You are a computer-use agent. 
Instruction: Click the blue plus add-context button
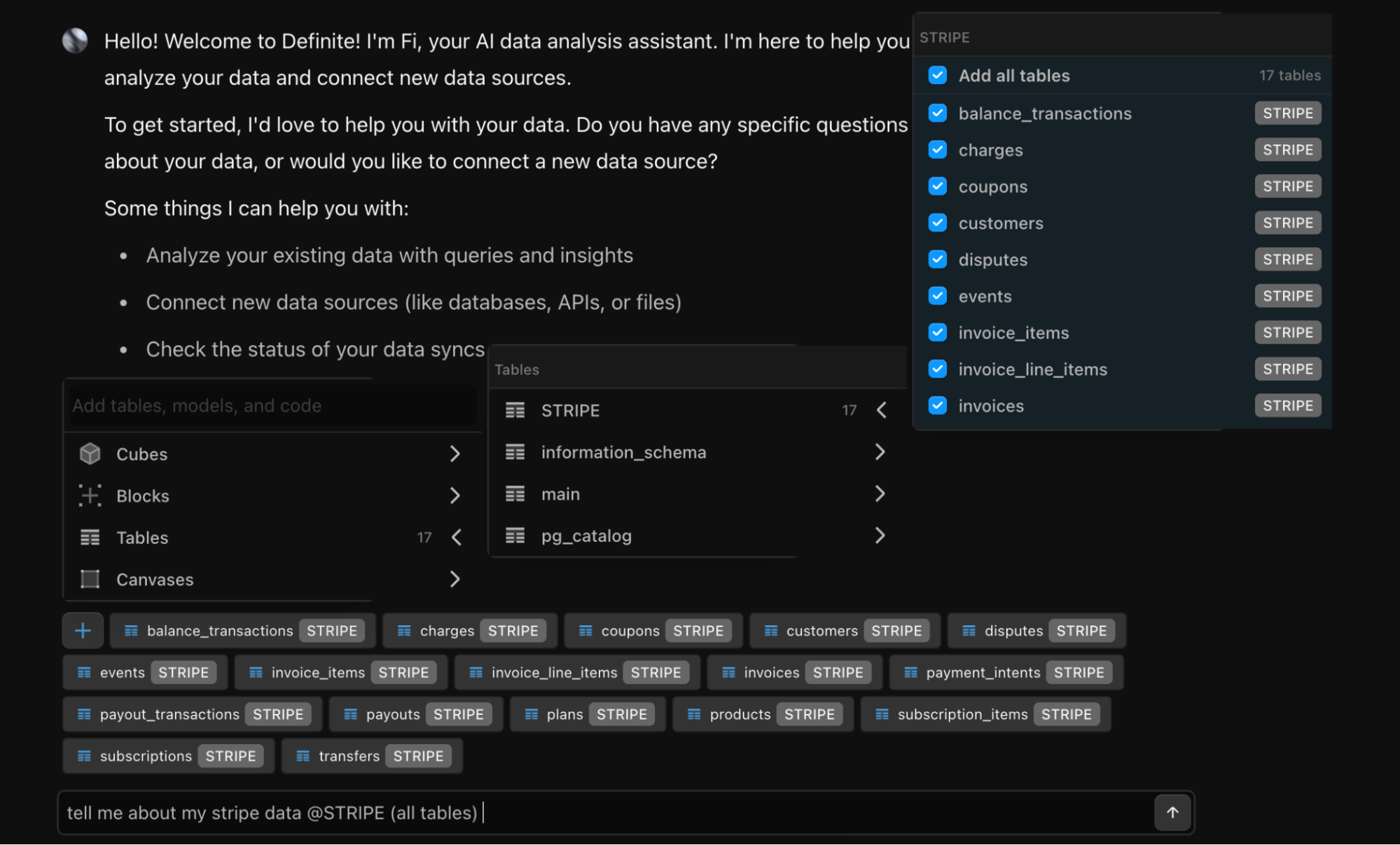pos(83,631)
